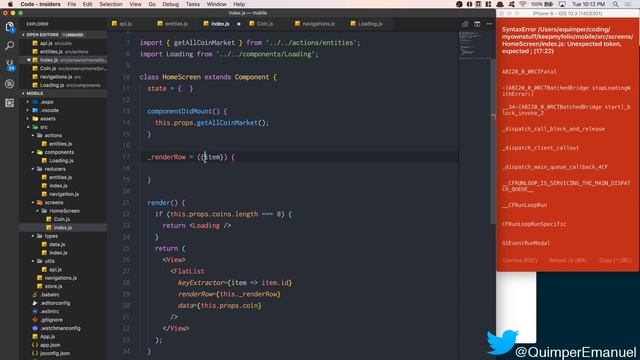Click the .eslintrc file icon
This screenshot has height=360, width=640.
pos(35,311)
